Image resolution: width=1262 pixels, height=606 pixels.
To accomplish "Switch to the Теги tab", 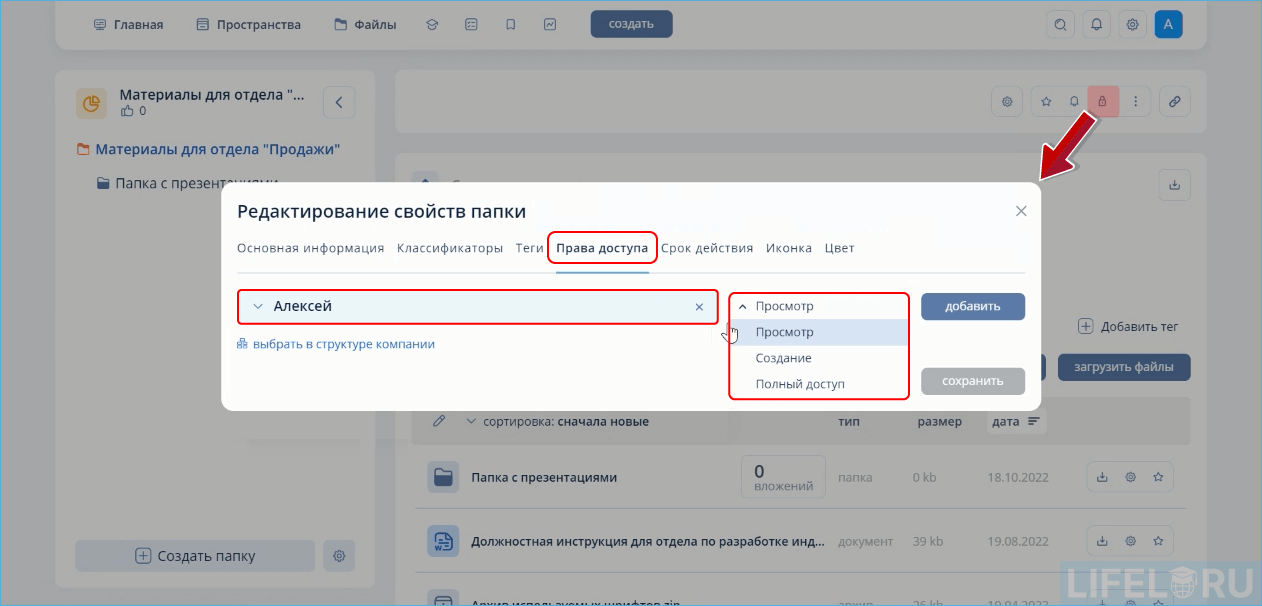I will pyautogui.click(x=529, y=247).
